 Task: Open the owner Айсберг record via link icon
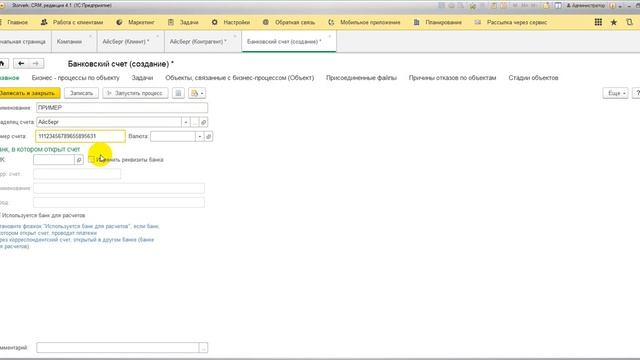coord(204,122)
